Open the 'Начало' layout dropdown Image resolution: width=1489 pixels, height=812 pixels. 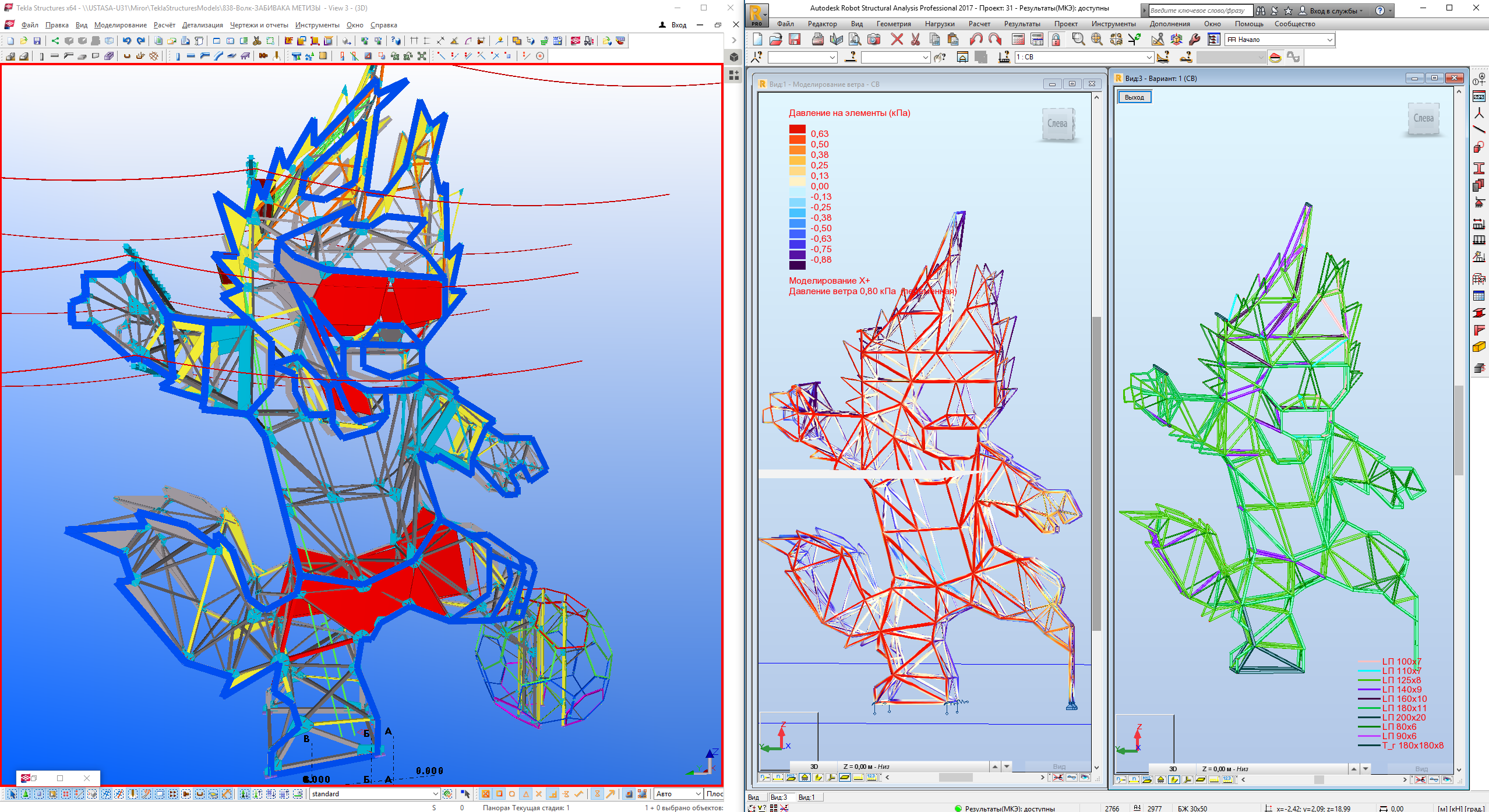[x=1329, y=40]
